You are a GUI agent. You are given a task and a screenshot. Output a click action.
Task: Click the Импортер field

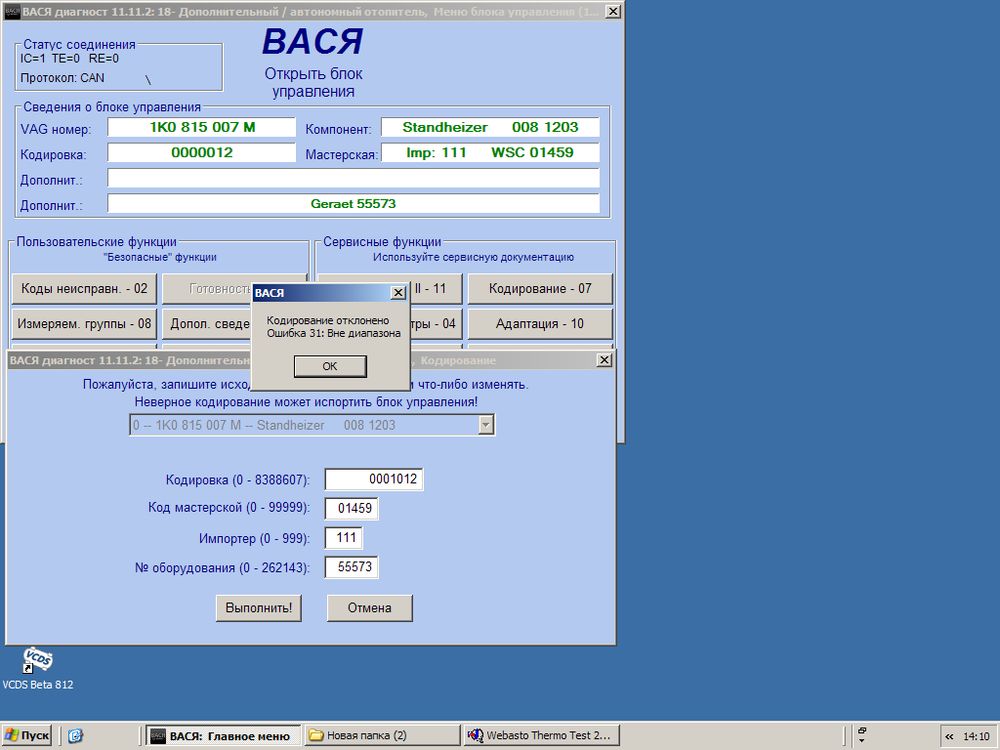pyautogui.click(x=344, y=538)
